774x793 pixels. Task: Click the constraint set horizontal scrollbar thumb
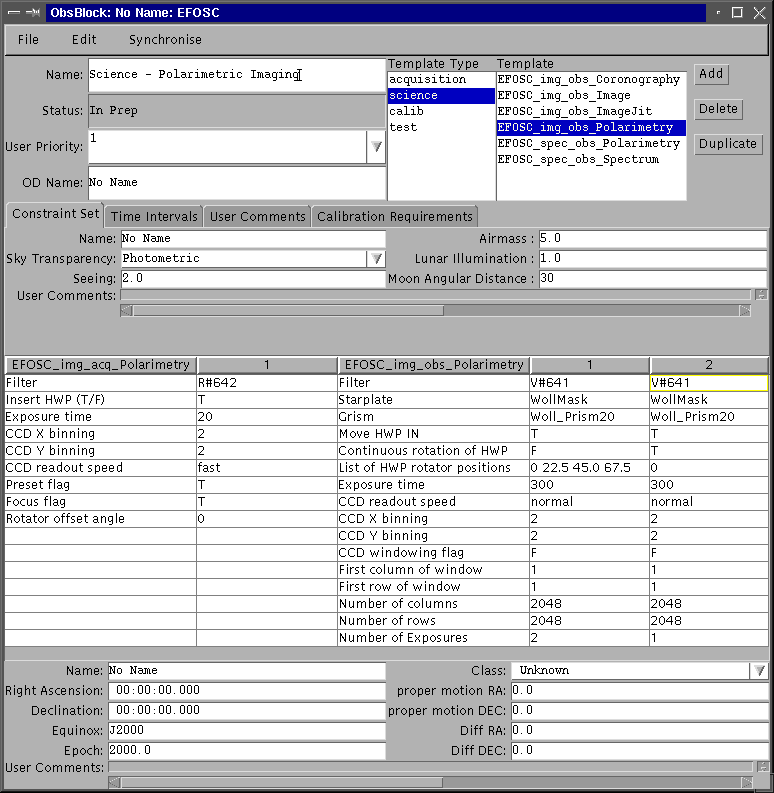point(288,311)
